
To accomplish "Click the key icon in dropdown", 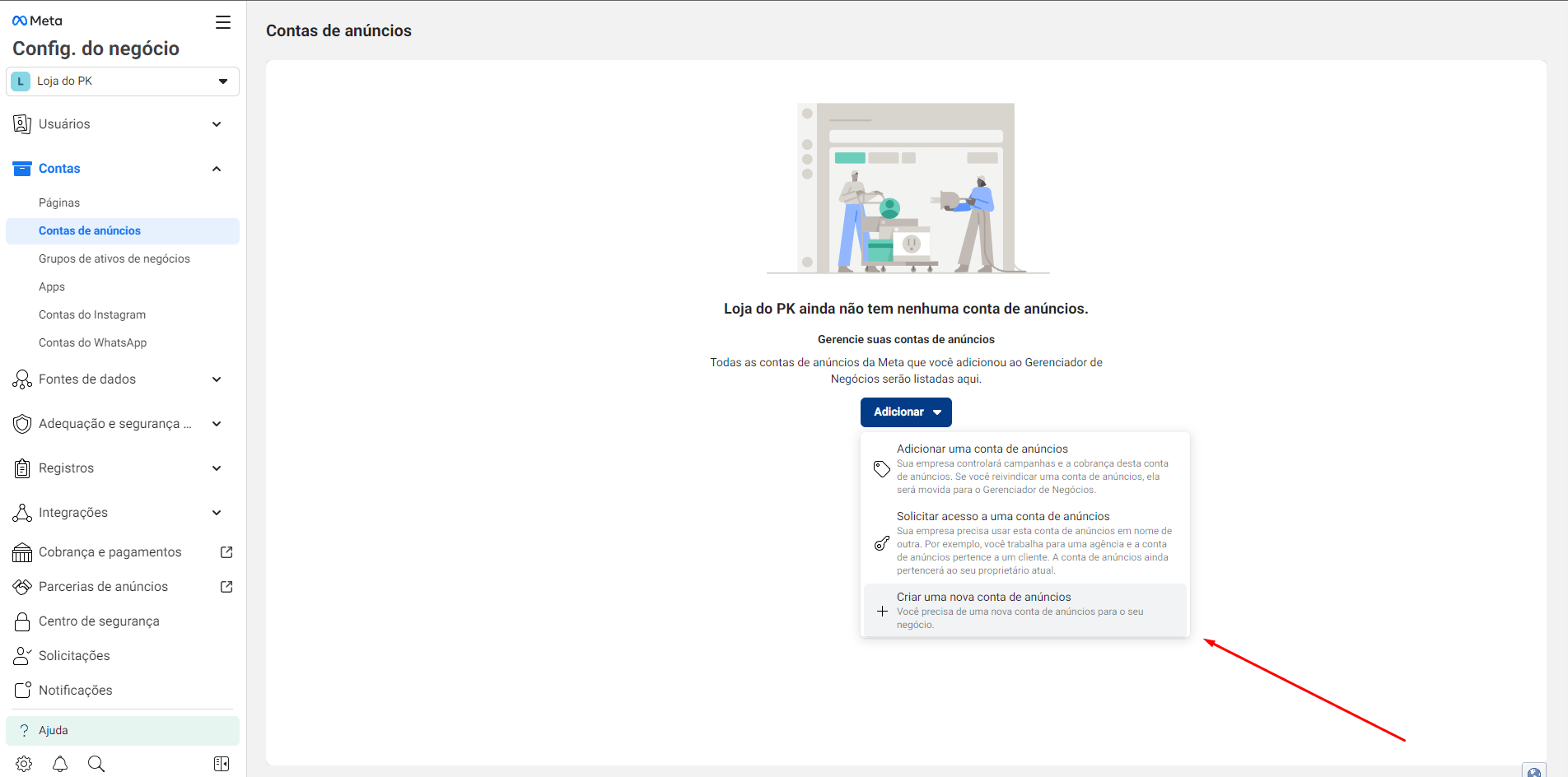I will [882, 543].
